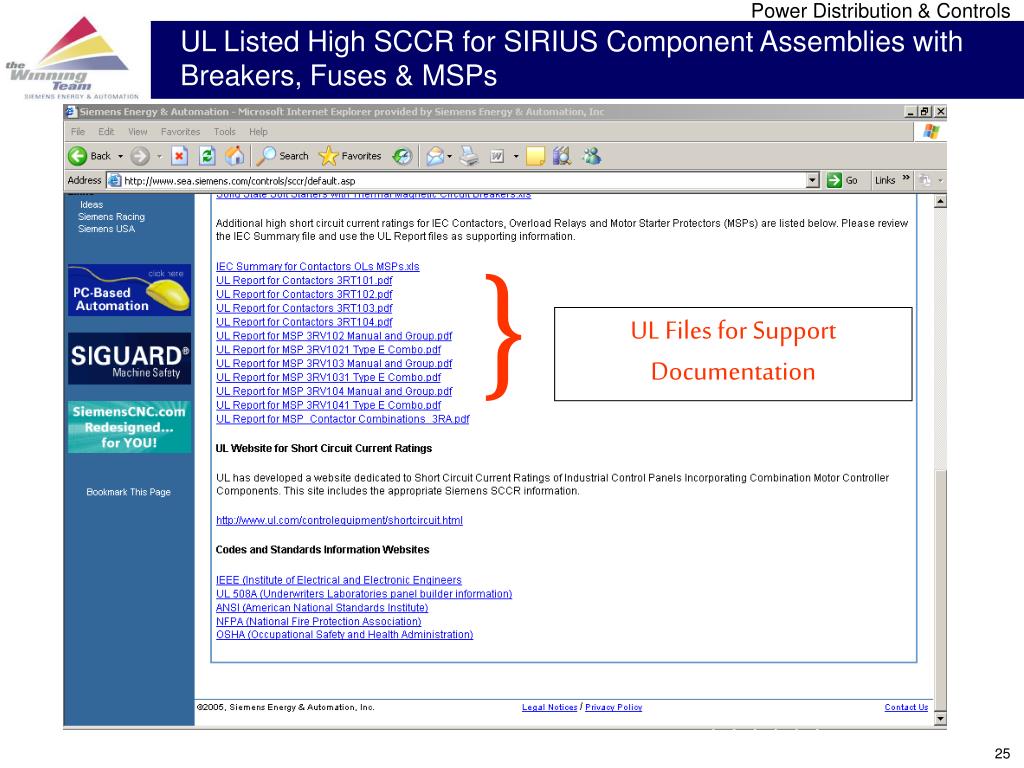The image size is (1024, 768).
Task: Open UL Report for MSP 3RV1041 Type E Combo.pdf
Action: pos(328,405)
